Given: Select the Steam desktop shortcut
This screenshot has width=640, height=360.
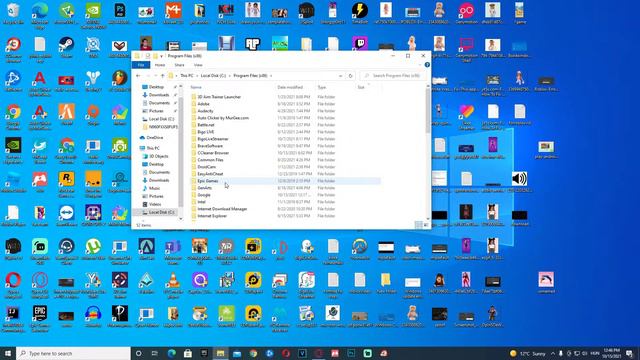Looking at the screenshot, I should pyautogui.click(x=66, y=47).
